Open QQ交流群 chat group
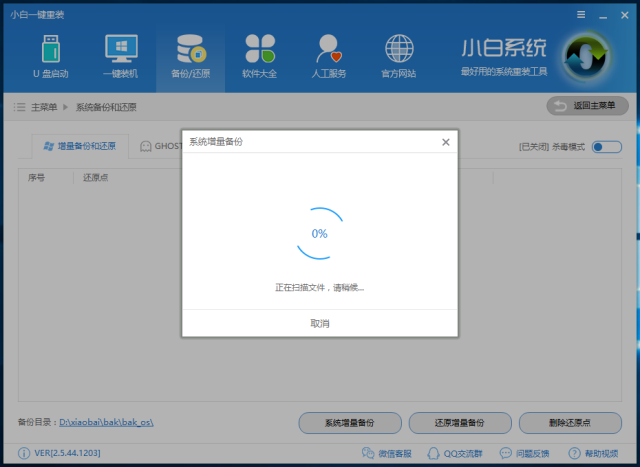The image size is (640, 467). pyautogui.click(x=455, y=453)
